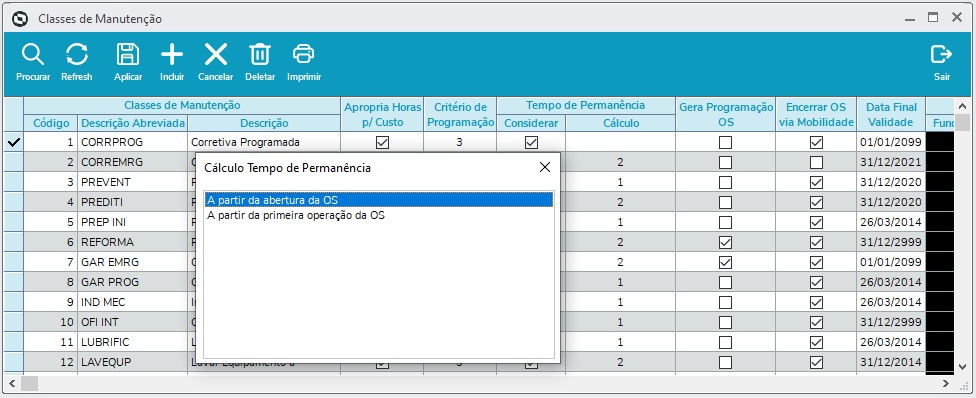The image size is (976, 398).
Task: Click the horizontal scrollbar thumb
Action: [29, 383]
